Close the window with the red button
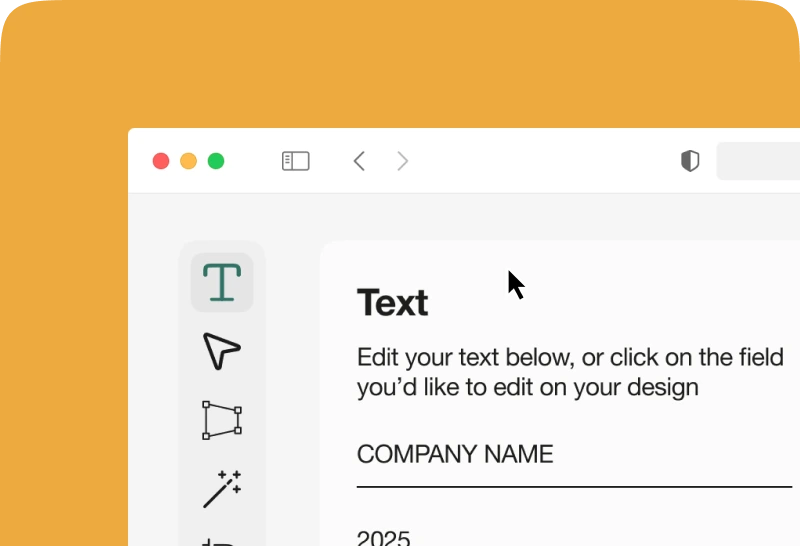Image resolution: width=800 pixels, height=546 pixels. pos(160,161)
